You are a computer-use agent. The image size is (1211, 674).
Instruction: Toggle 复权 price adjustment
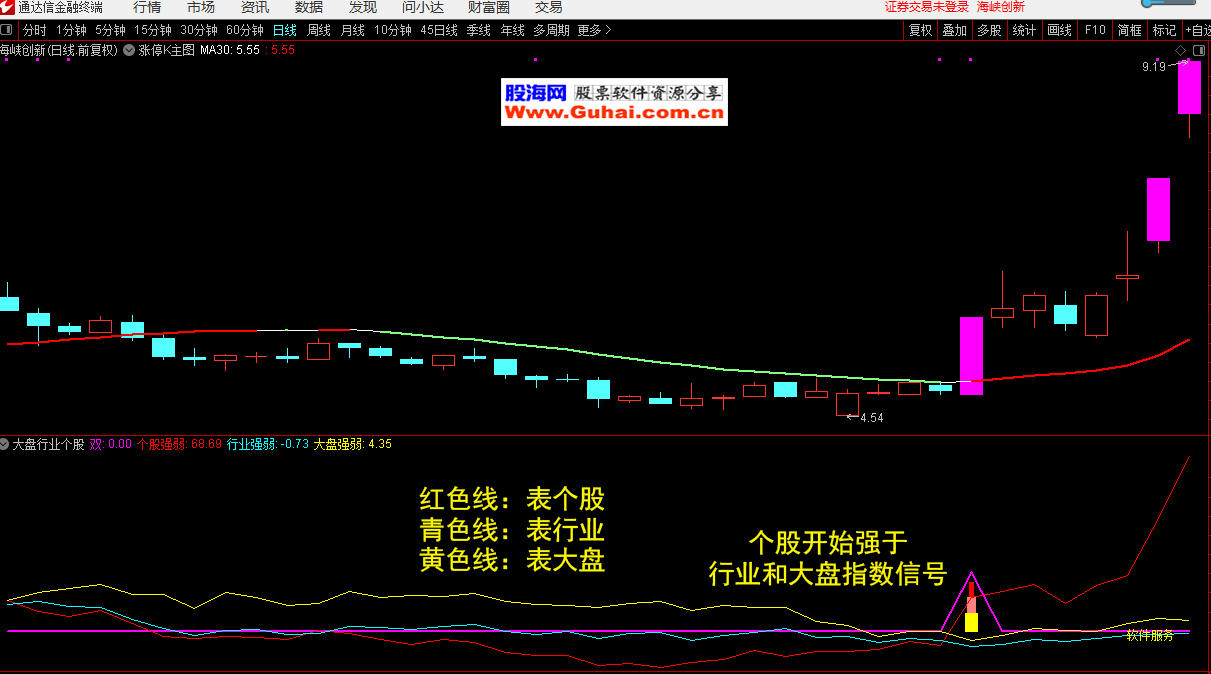coord(920,30)
